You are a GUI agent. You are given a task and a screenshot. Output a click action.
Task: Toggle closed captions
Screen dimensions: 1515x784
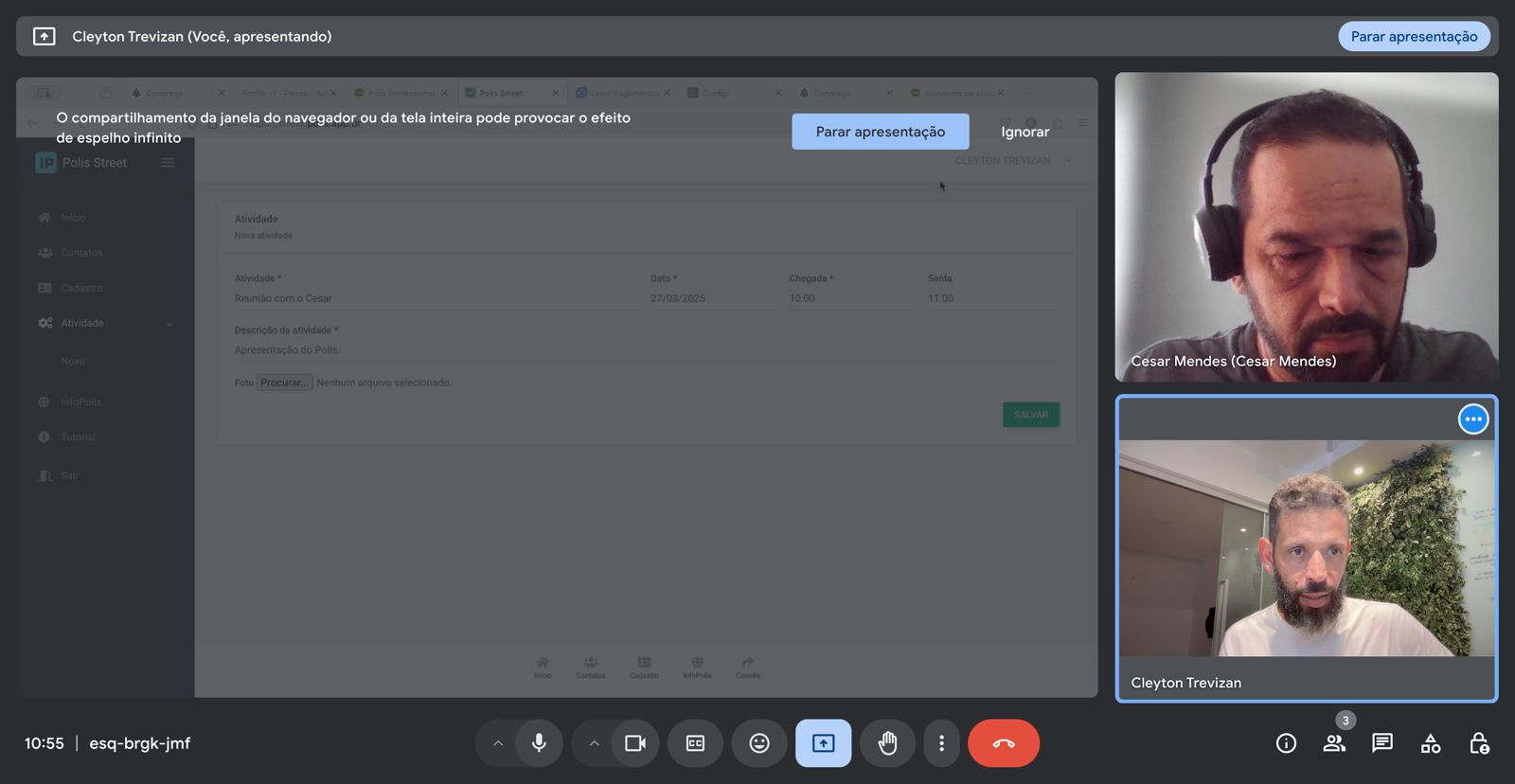pos(695,743)
